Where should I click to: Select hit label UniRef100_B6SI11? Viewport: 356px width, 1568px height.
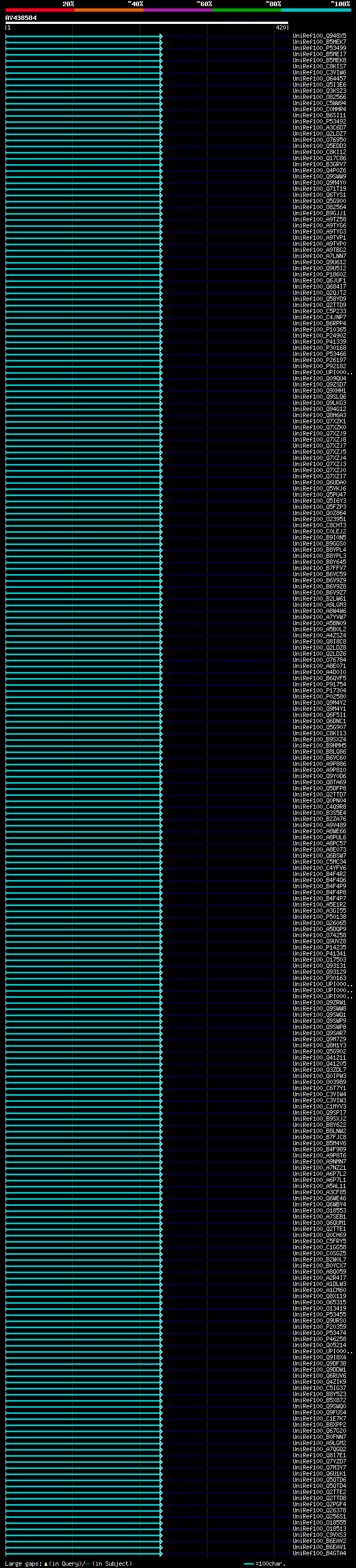click(x=319, y=116)
